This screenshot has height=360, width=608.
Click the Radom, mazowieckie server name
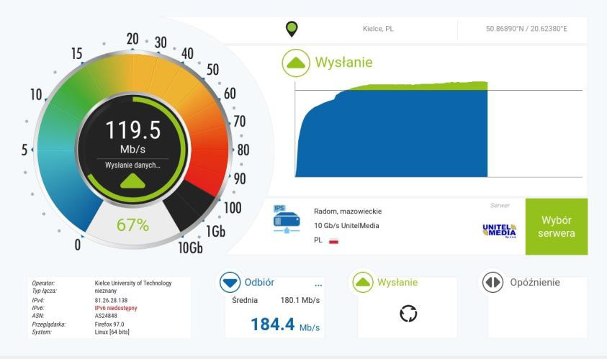[348, 211]
